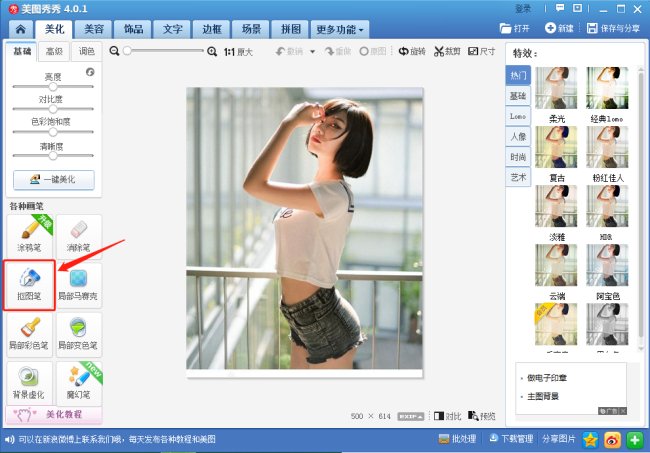Image resolution: width=650 pixels, height=453 pixels.
Task: Click the 保存与分享 save icon
Action: 592,28
